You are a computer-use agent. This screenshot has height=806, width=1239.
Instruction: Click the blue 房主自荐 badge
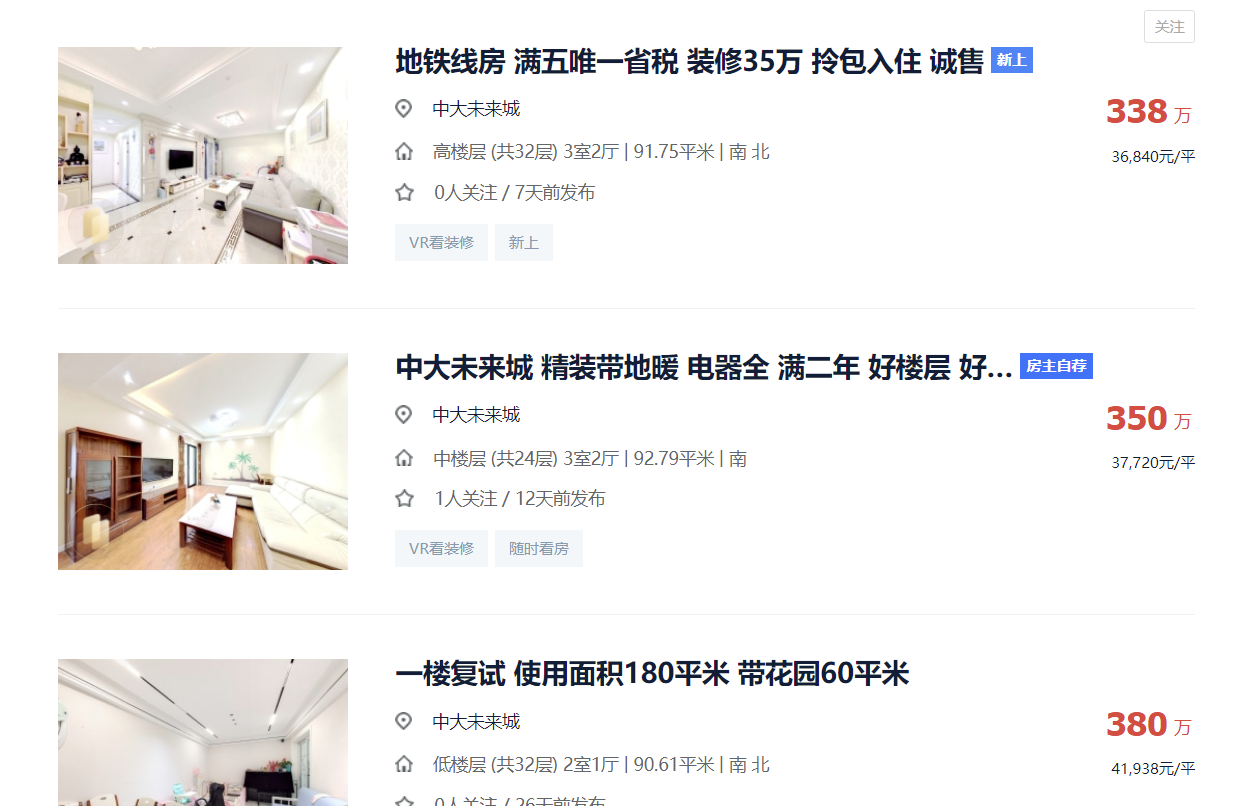point(1056,367)
